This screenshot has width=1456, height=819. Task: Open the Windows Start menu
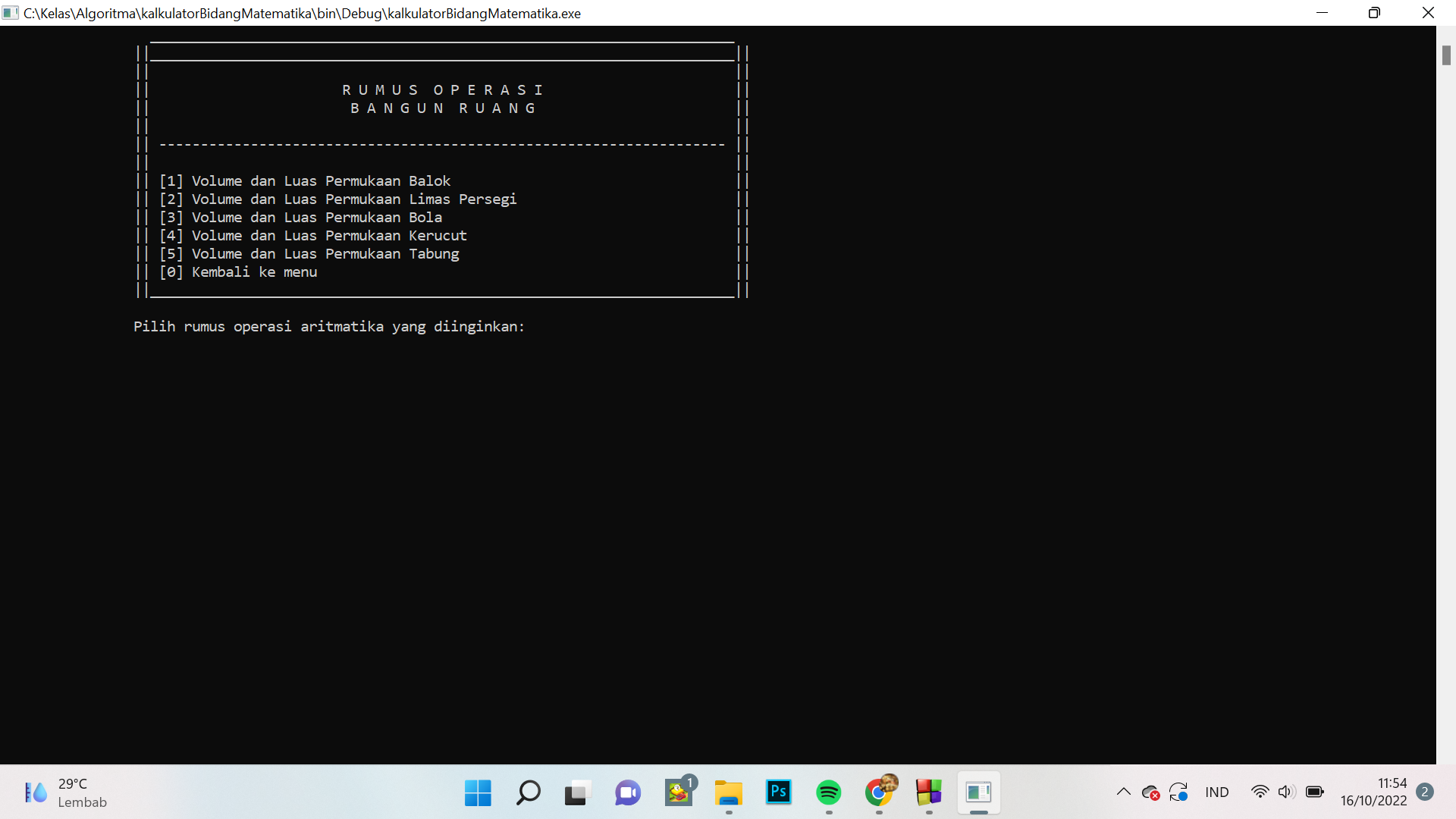tap(478, 793)
